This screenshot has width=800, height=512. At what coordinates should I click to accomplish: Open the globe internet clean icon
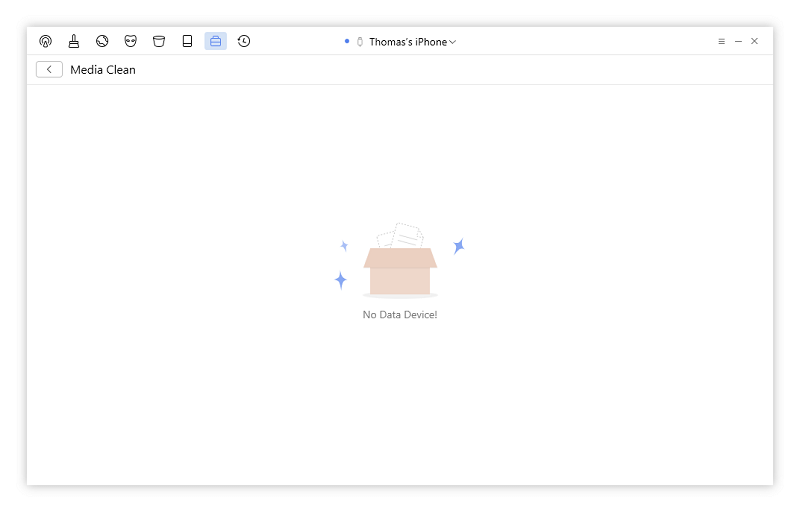[102, 41]
